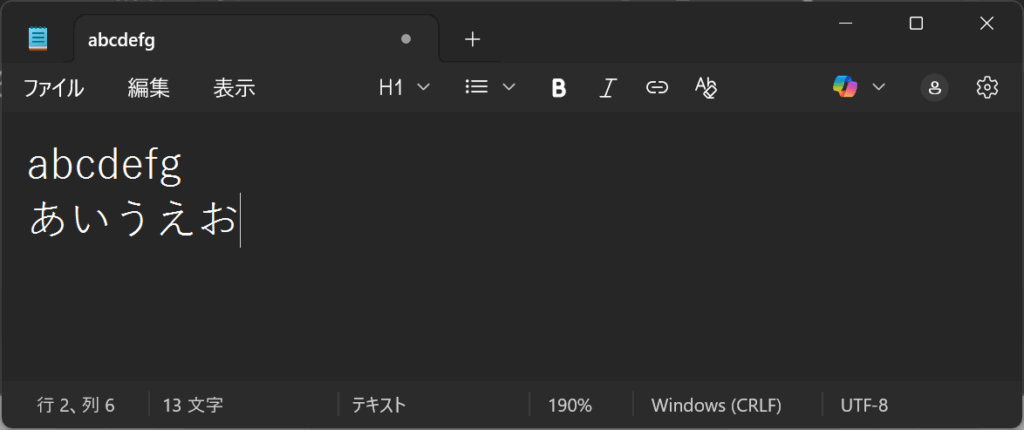Click Windows (CRLF) line ending indicator
Viewport: 1024px width, 430px height.
click(x=716, y=405)
